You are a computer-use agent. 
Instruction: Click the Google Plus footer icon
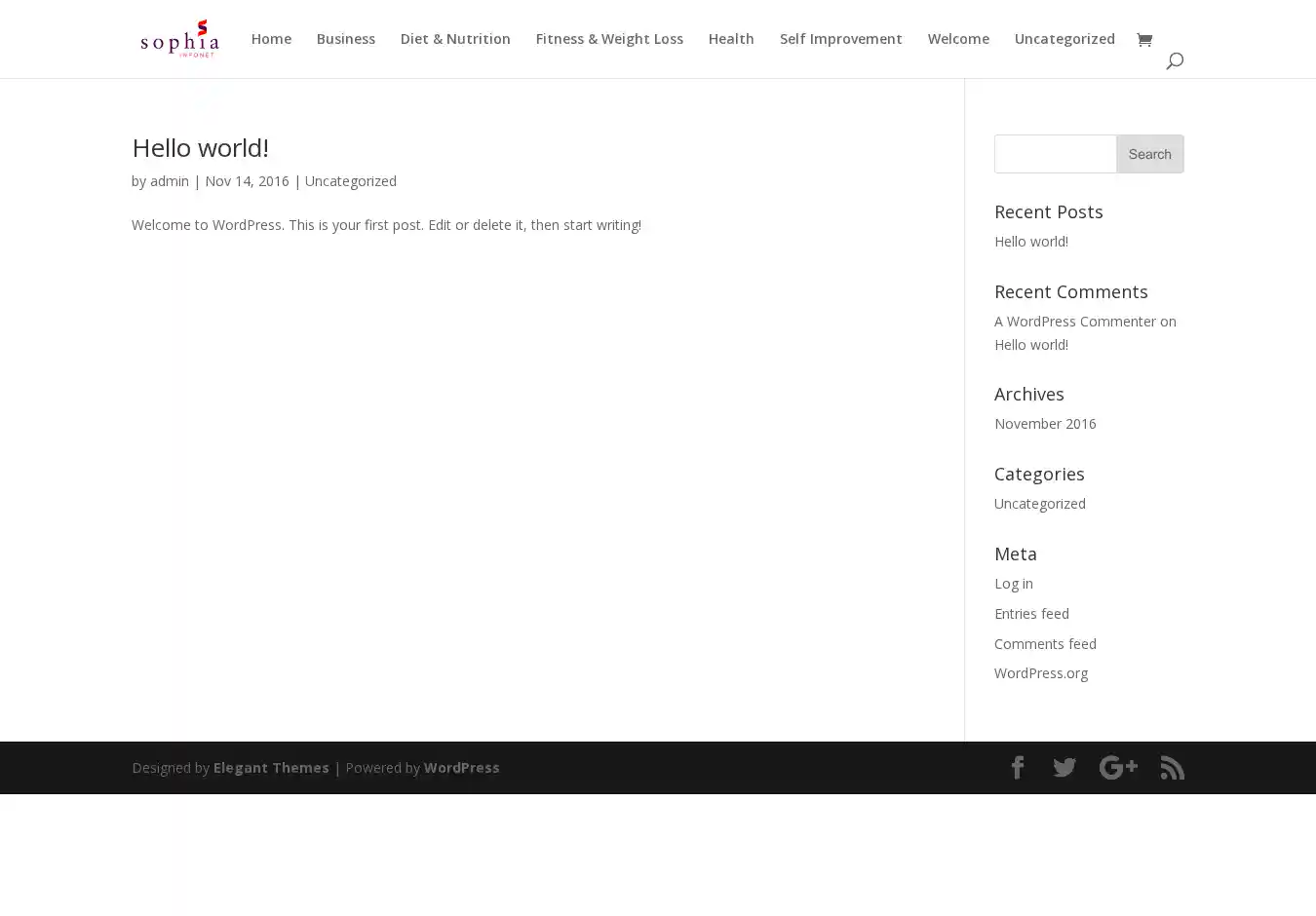coord(1118,768)
